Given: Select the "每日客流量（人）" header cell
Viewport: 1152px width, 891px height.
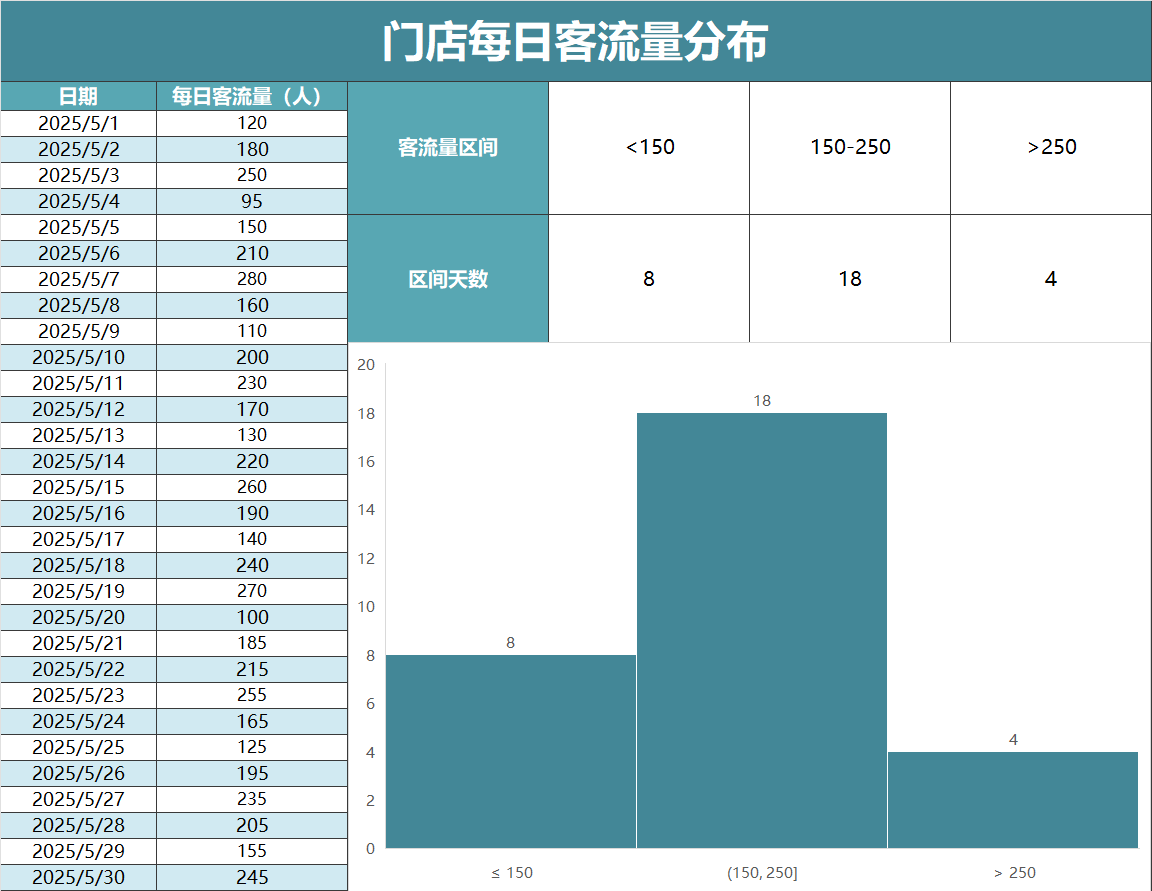Looking at the screenshot, I should pyautogui.click(x=252, y=96).
